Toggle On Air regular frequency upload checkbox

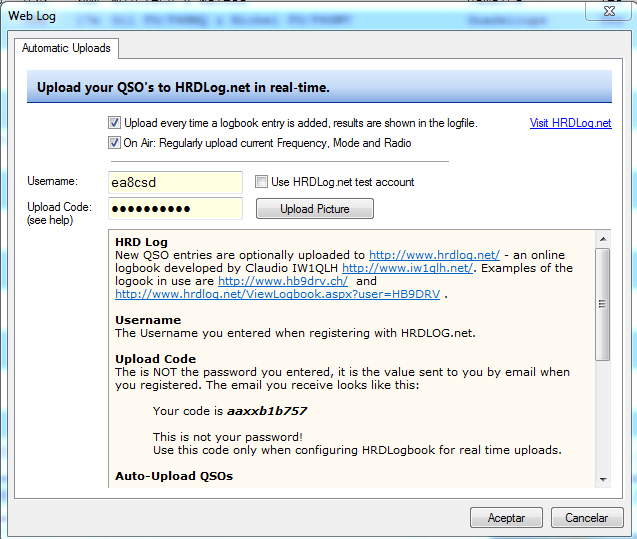coord(114,143)
